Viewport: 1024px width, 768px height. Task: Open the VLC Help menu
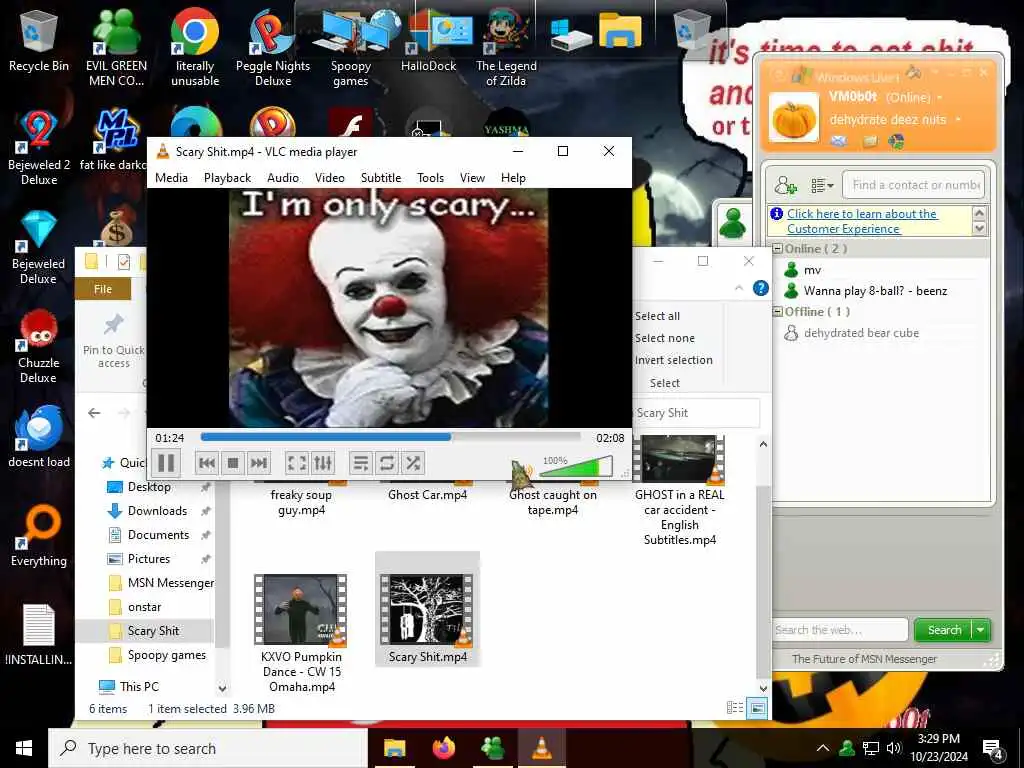coord(513,178)
